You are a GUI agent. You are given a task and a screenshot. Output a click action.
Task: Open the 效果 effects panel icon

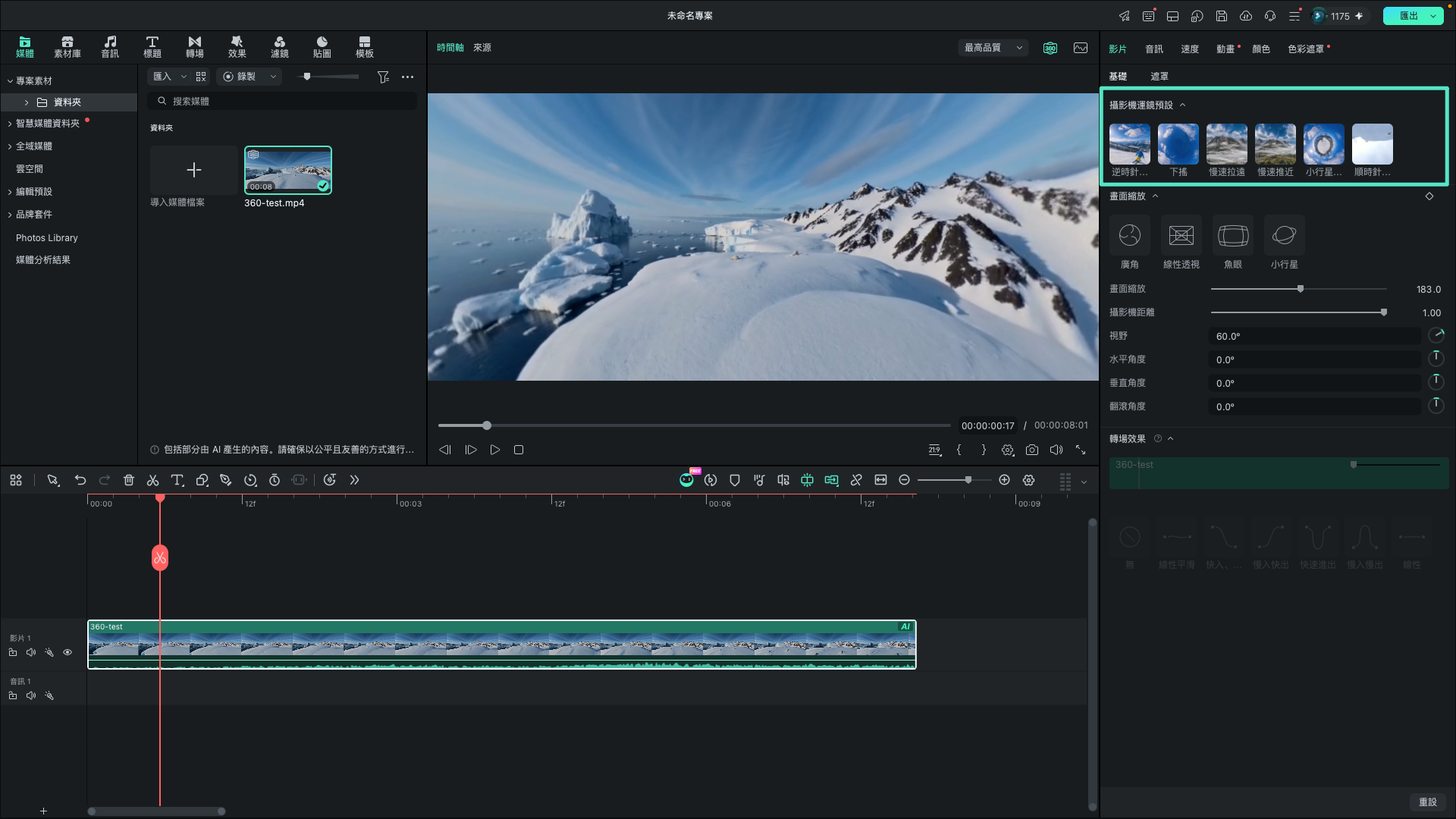(237, 47)
